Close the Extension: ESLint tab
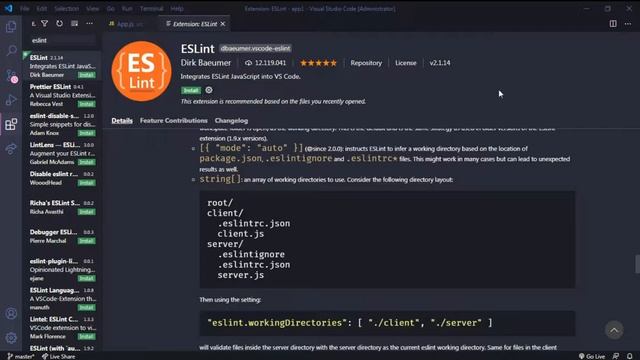This screenshot has width=640, height=360. click(223, 24)
